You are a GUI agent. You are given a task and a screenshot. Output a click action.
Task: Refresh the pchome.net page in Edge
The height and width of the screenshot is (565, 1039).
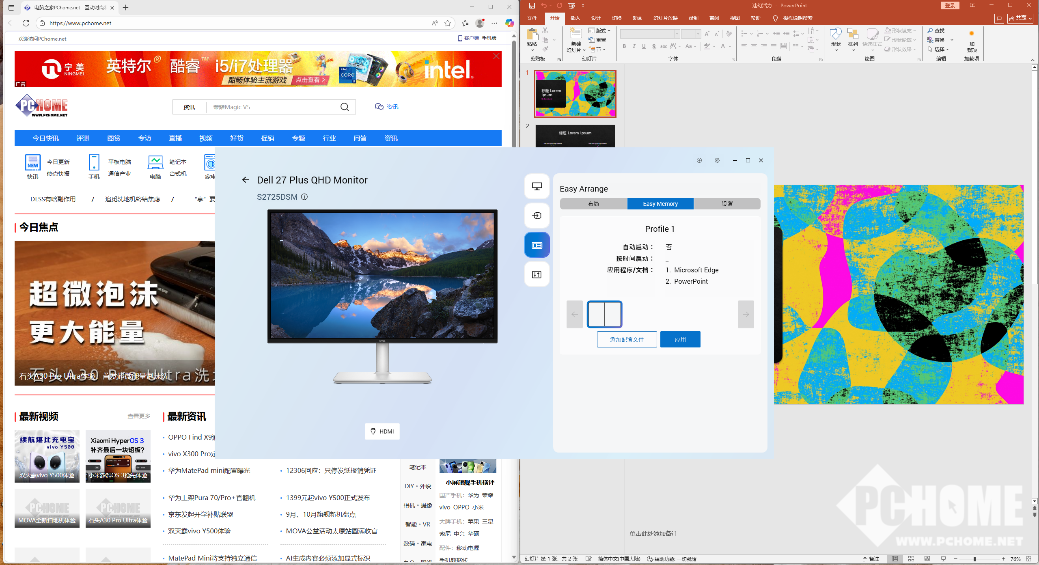click(26, 23)
